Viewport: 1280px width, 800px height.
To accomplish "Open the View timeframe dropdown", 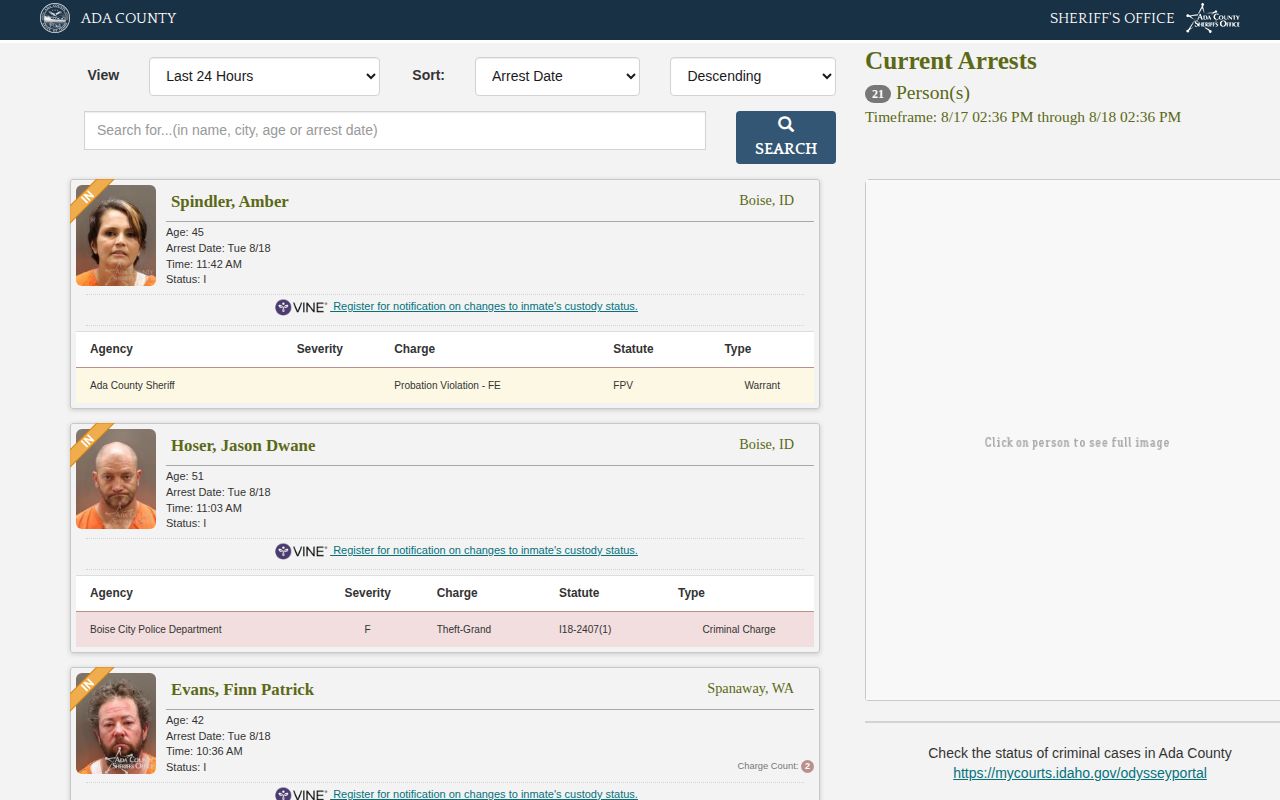I will click(264, 76).
